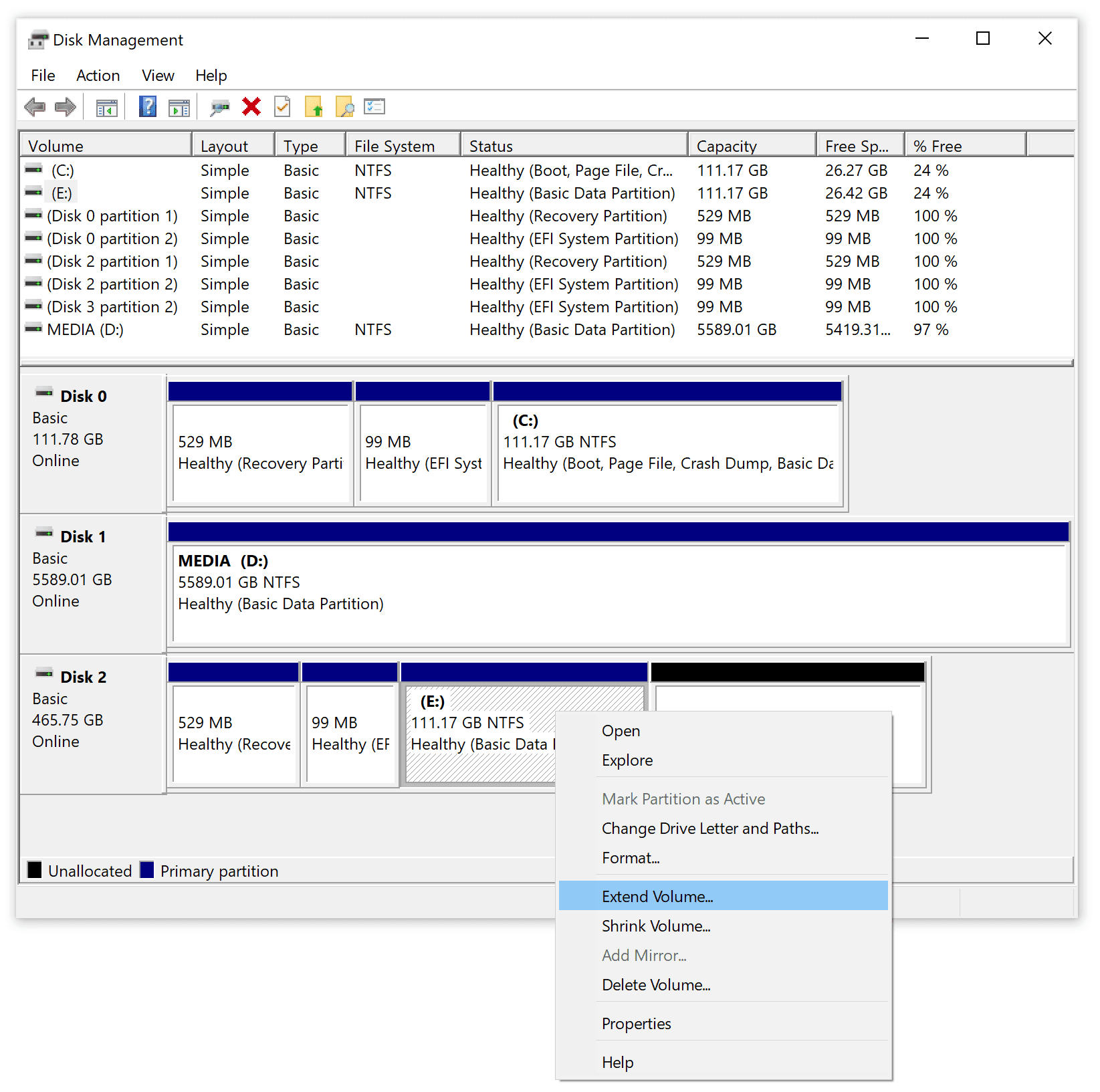Click the Back navigation arrow
Screen dimensions: 1100x1092
pos(35,106)
